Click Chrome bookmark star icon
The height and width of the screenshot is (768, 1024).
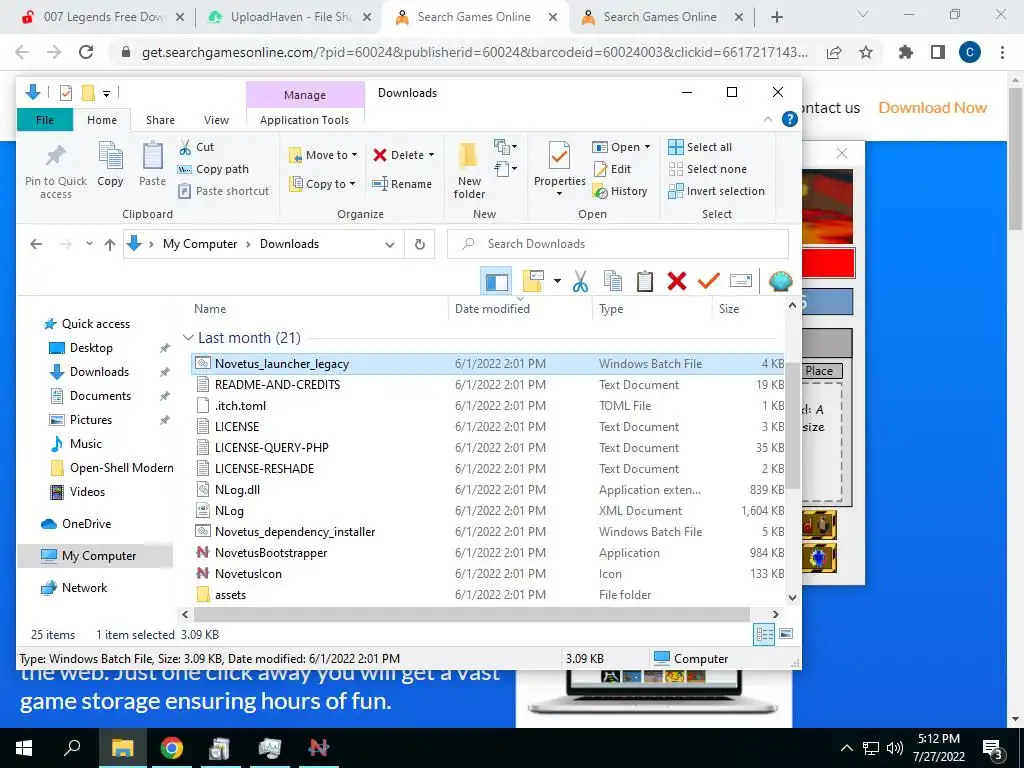pos(866,52)
